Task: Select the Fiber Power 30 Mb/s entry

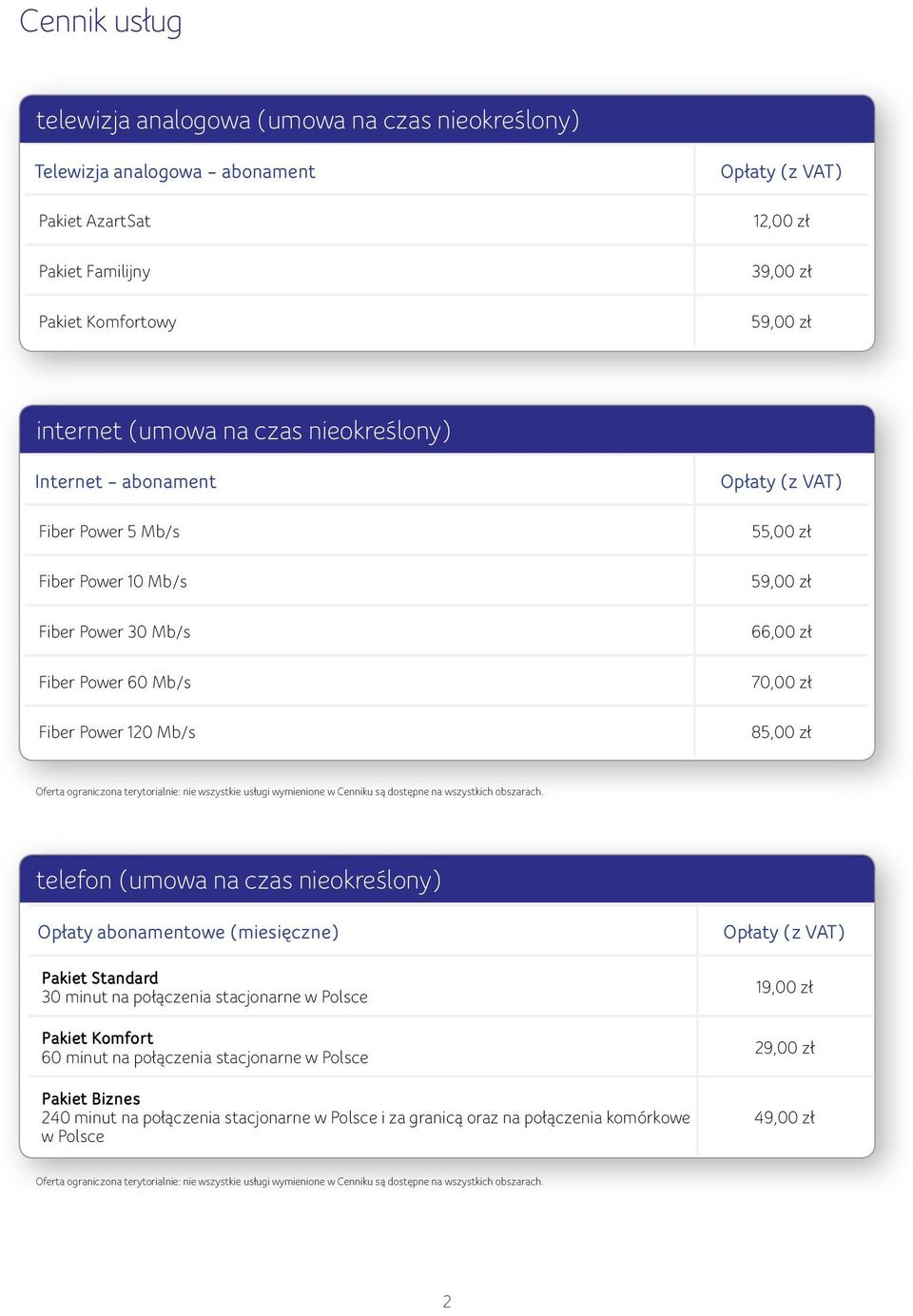Action: (x=114, y=631)
